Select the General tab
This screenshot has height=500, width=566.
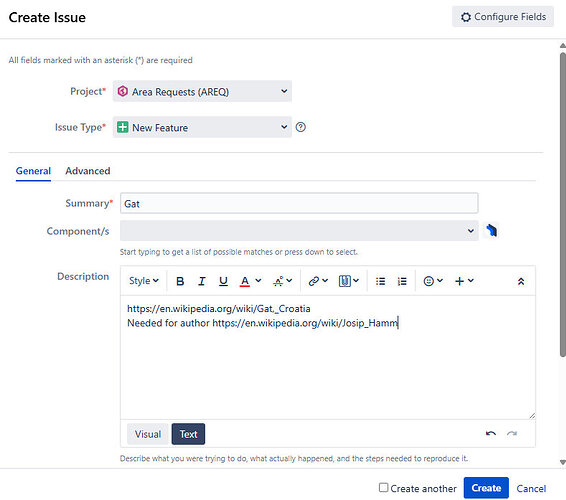(x=33, y=171)
